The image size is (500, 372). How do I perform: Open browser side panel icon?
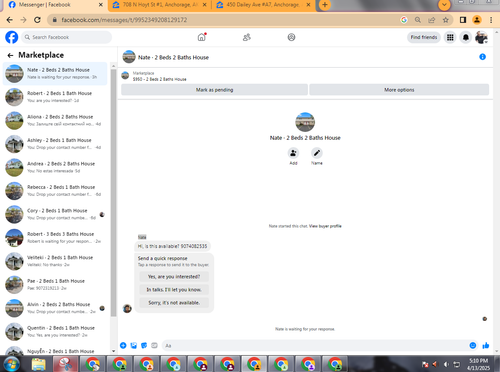coord(463,20)
